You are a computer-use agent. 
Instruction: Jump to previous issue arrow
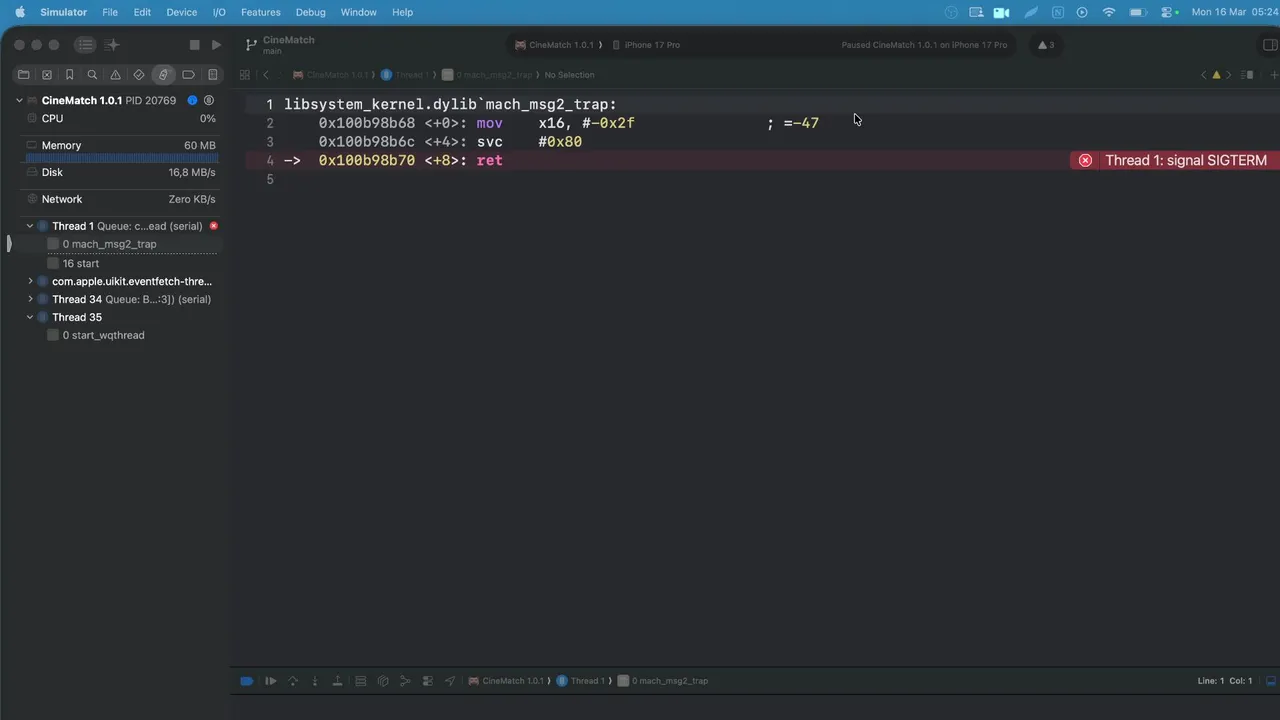[x=1203, y=75]
